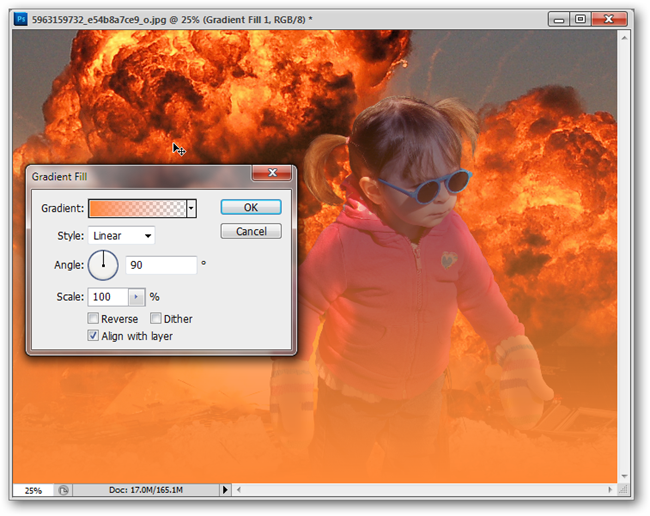Open the gradient picker dropdown arrow
The height and width of the screenshot is (516, 650).
(x=191, y=208)
